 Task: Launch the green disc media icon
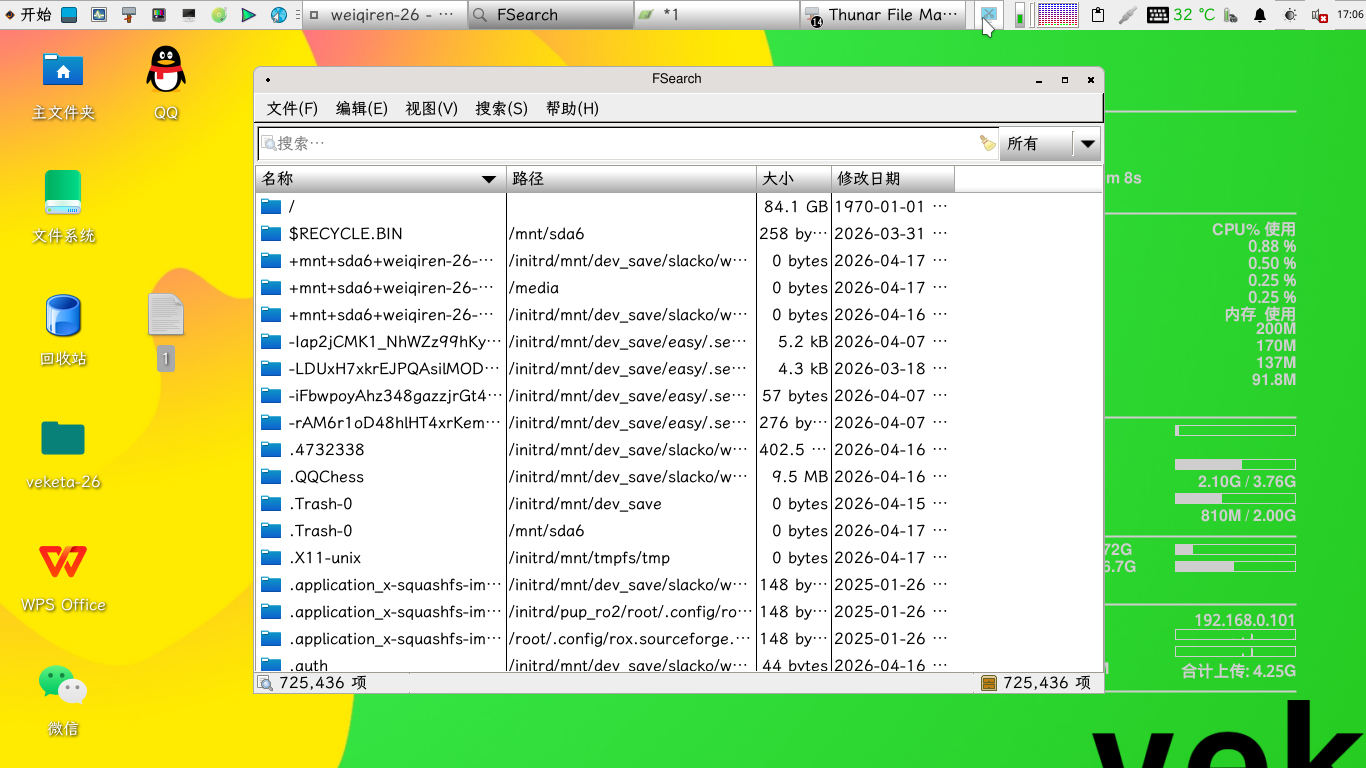click(219, 15)
